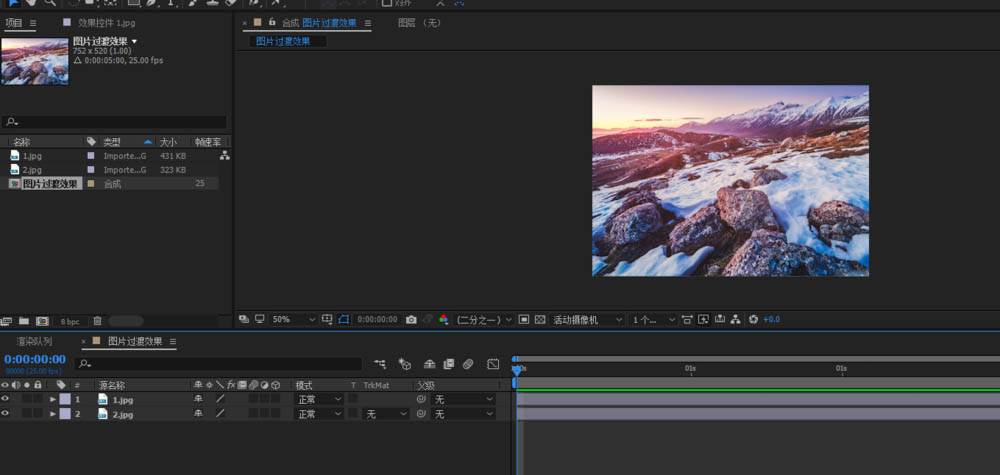The width and height of the screenshot is (1000, 475).
Task: Open the graph editor in timeline
Action: 493,364
